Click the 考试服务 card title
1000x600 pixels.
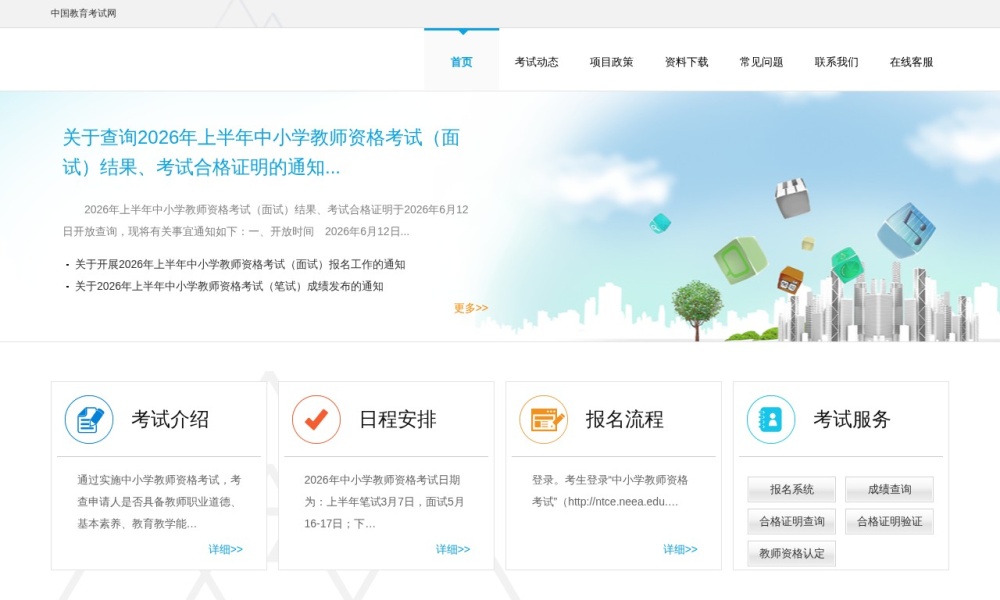(852, 420)
